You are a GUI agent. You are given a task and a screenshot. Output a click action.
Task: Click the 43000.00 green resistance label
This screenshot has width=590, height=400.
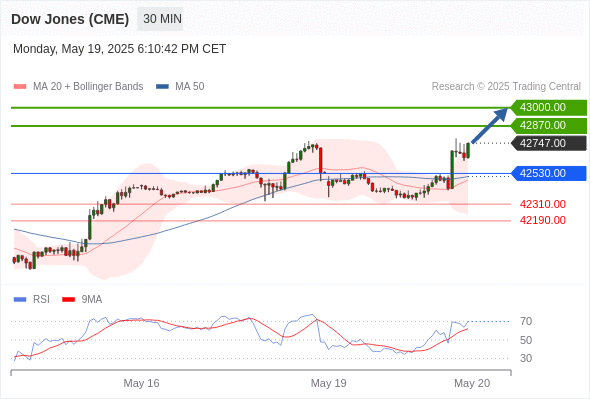(549, 108)
